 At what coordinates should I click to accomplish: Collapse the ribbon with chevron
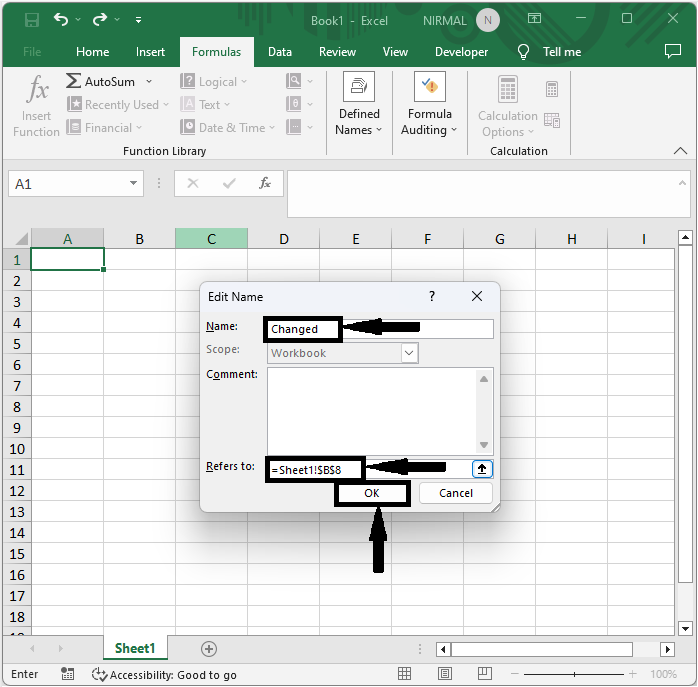click(680, 150)
